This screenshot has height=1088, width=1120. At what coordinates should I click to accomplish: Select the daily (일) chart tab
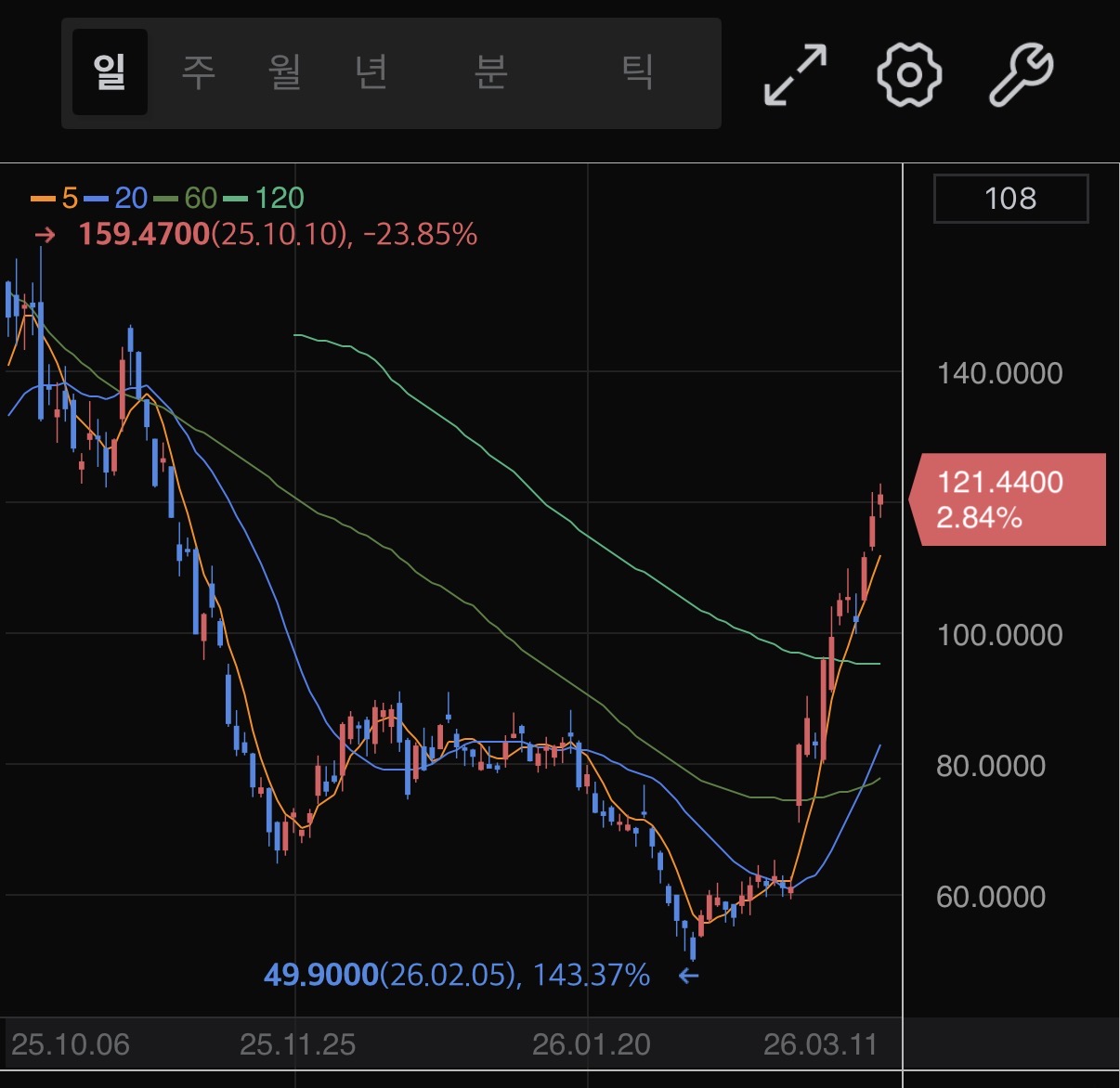(110, 72)
